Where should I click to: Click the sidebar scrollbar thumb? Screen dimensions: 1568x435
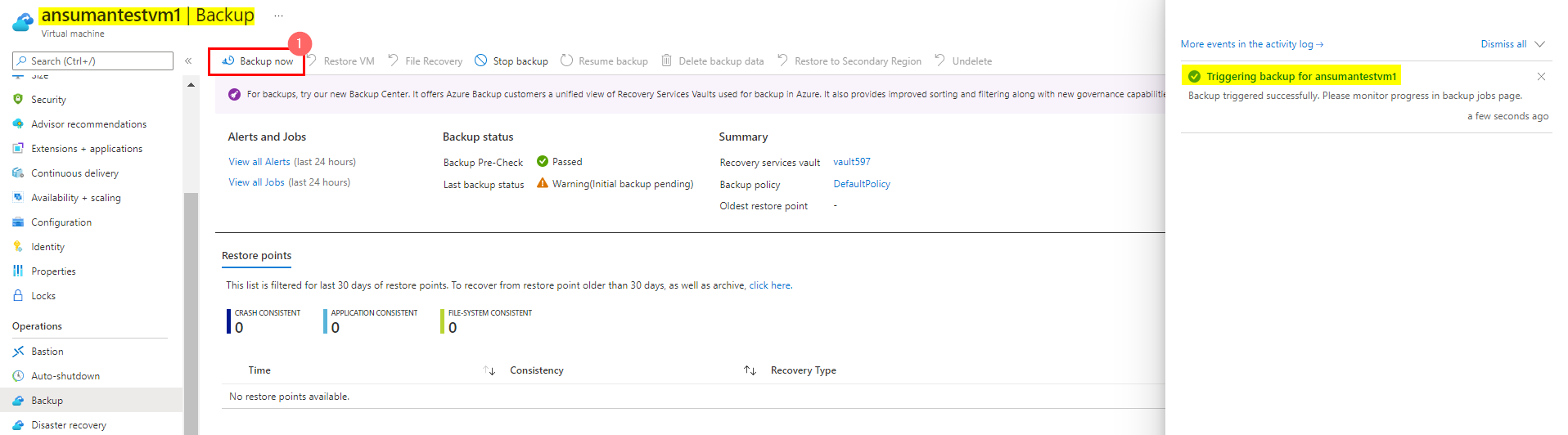[191, 314]
